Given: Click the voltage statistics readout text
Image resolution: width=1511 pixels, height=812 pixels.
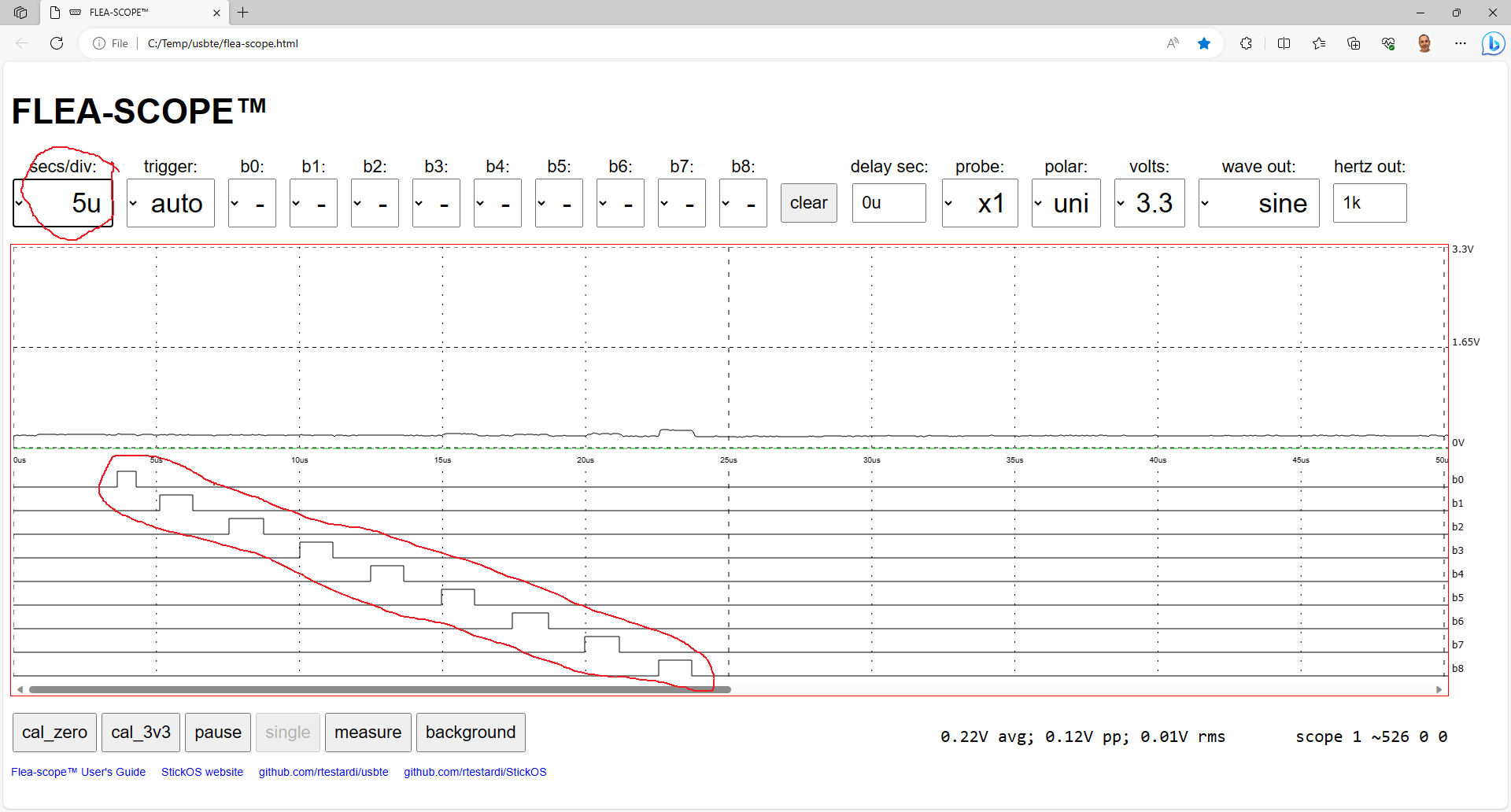Looking at the screenshot, I should (1082, 736).
